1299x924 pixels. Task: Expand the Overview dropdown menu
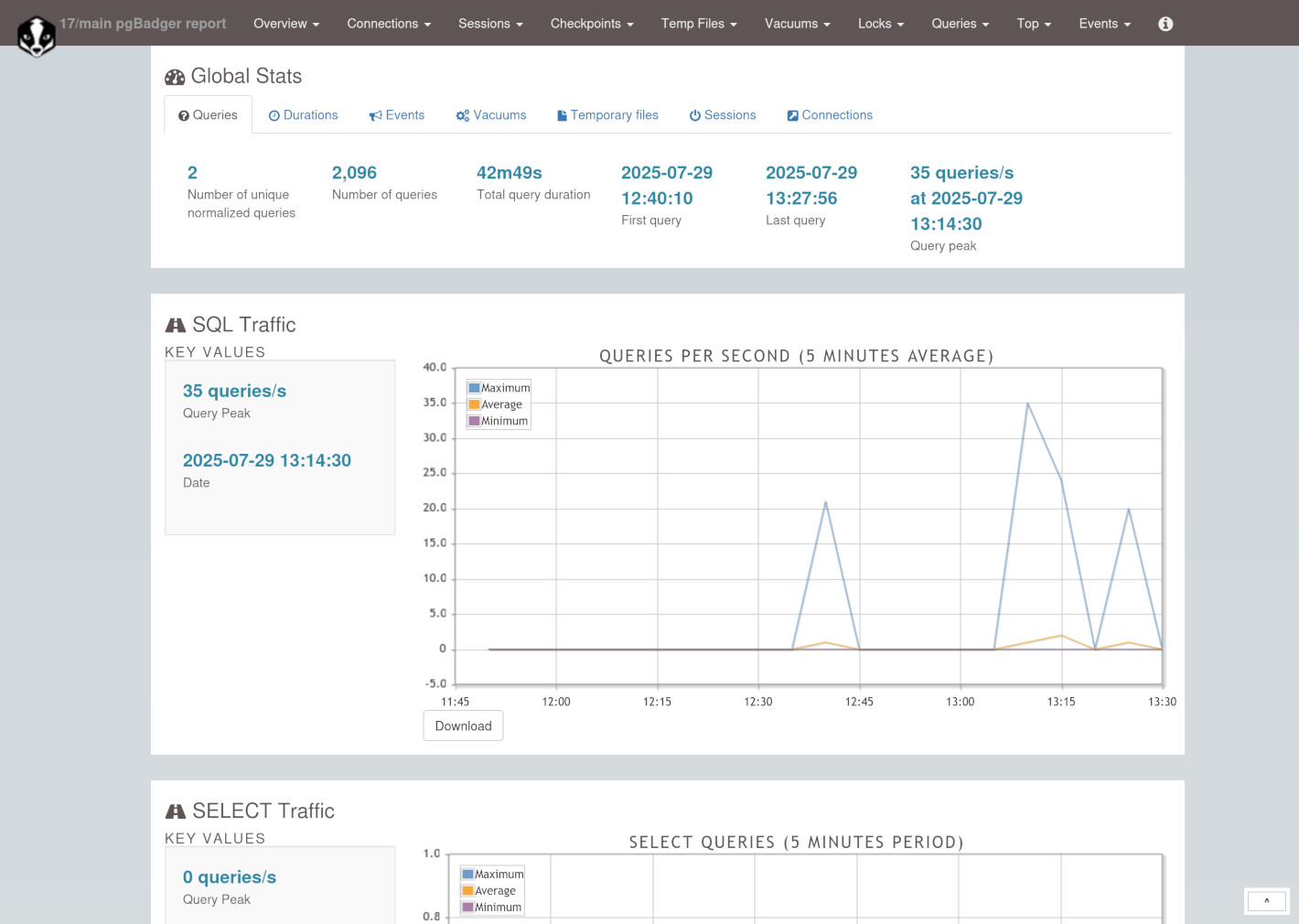pos(285,24)
